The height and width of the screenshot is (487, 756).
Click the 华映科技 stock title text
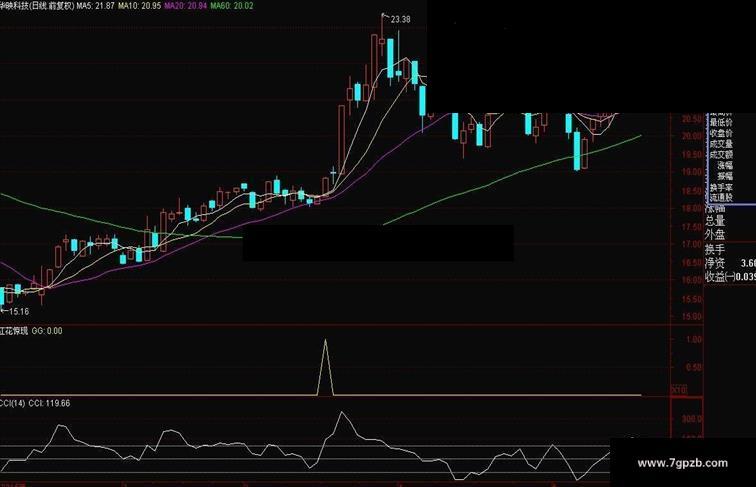pyautogui.click(x=16, y=6)
